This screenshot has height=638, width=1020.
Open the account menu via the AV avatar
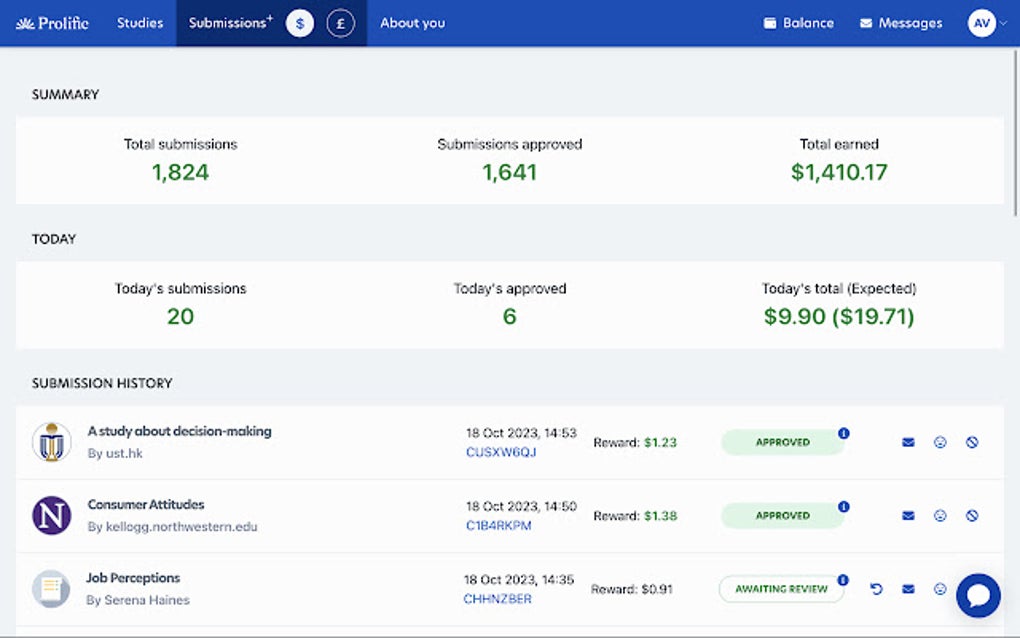pos(979,22)
